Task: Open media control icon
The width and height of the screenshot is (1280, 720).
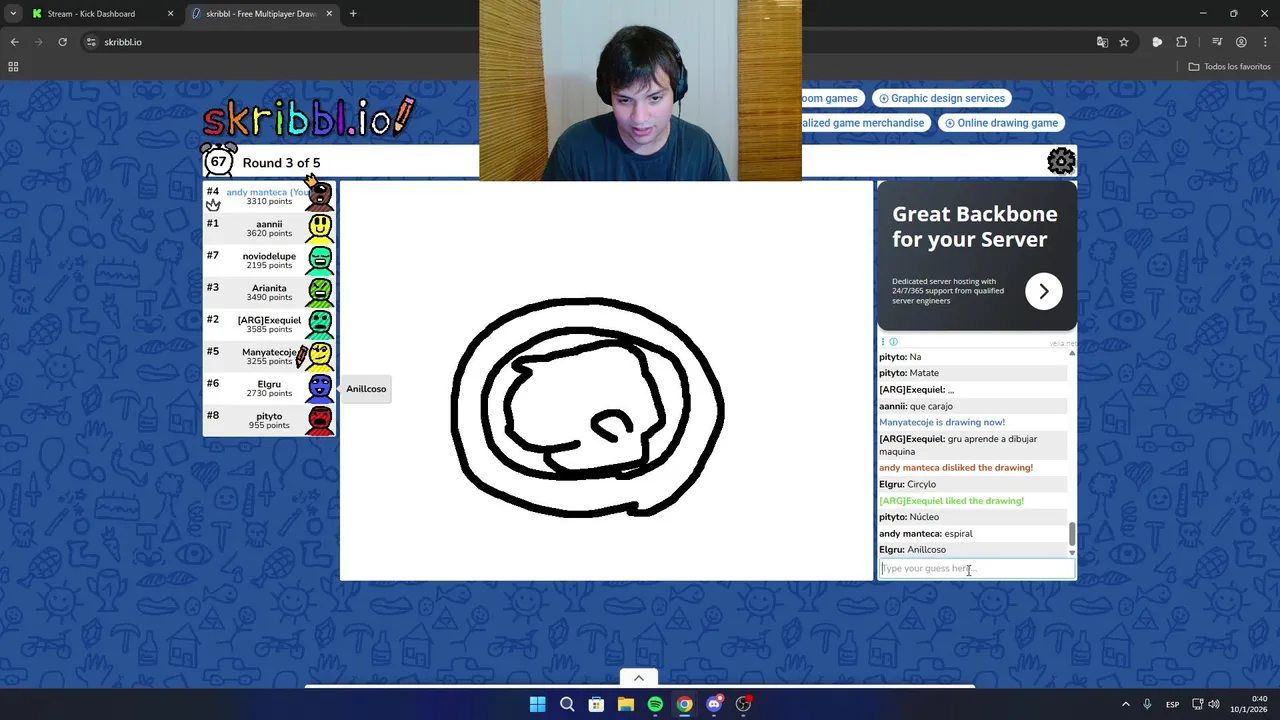Action: click(1217, 42)
